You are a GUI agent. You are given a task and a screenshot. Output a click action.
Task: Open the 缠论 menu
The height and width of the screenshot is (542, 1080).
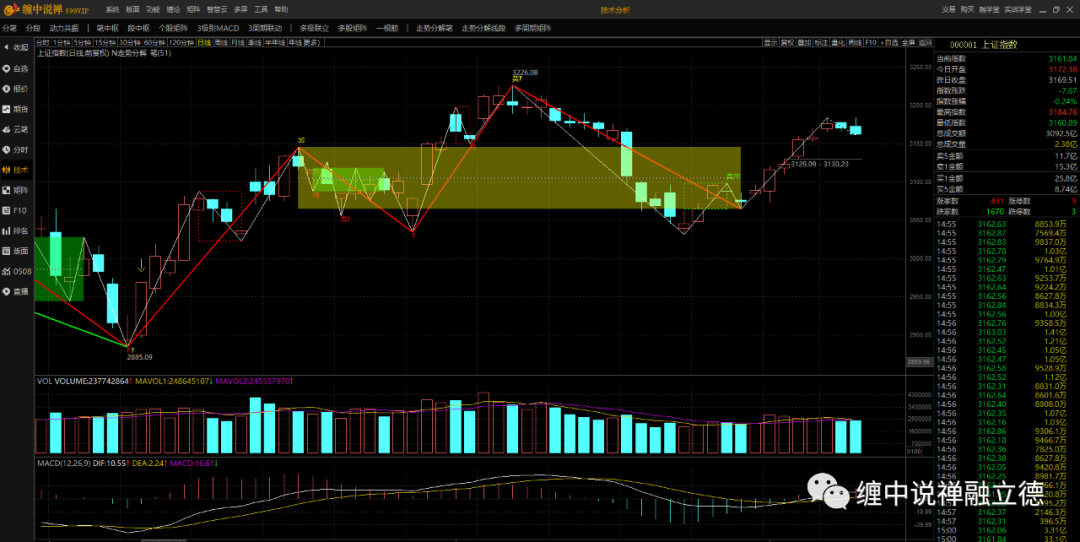point(173,10)
